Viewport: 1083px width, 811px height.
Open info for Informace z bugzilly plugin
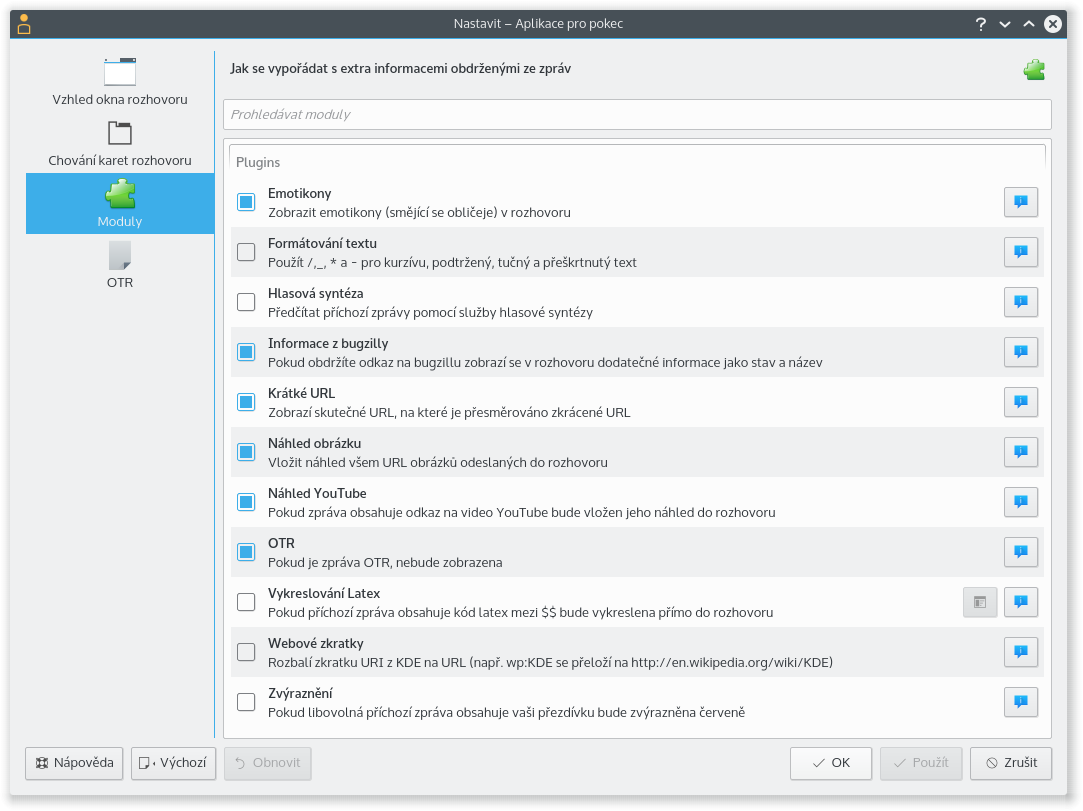point(1020,352)
